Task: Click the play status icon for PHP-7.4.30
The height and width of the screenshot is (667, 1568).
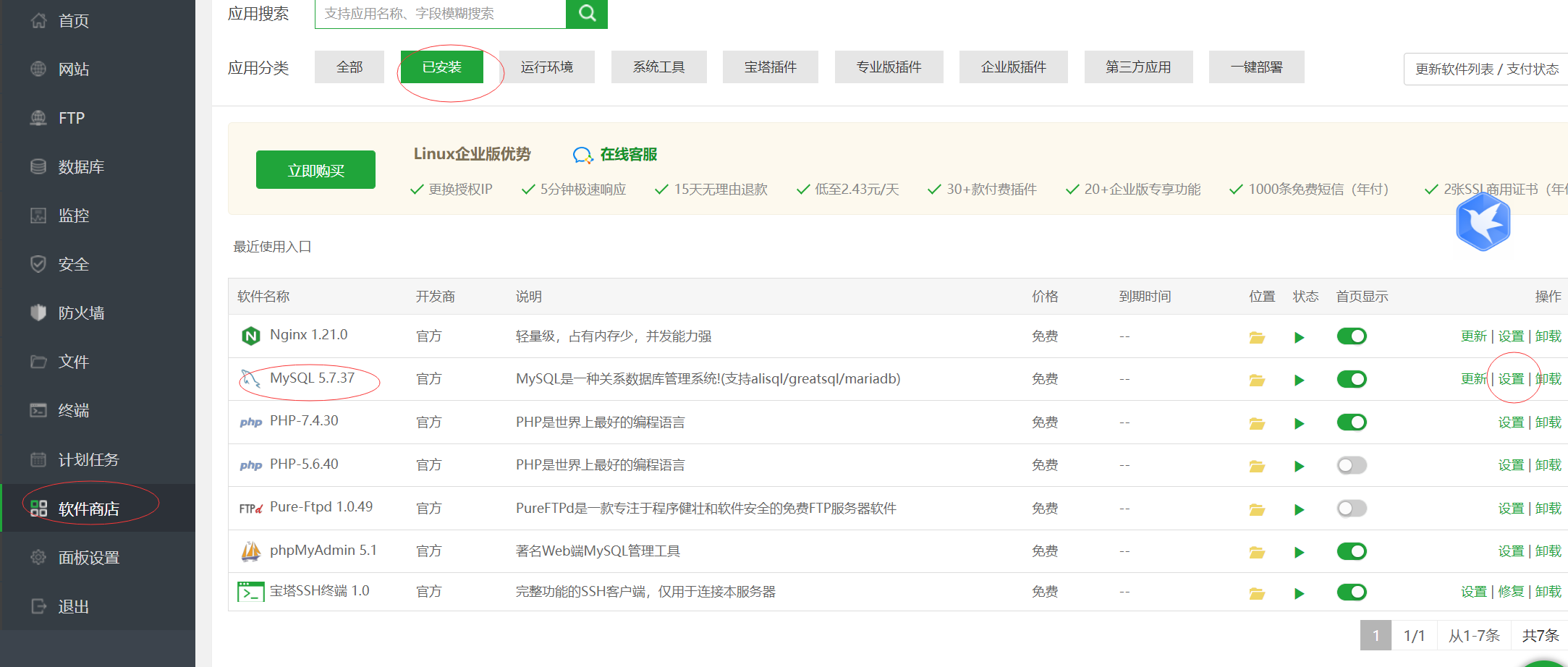Action: 1300,423
